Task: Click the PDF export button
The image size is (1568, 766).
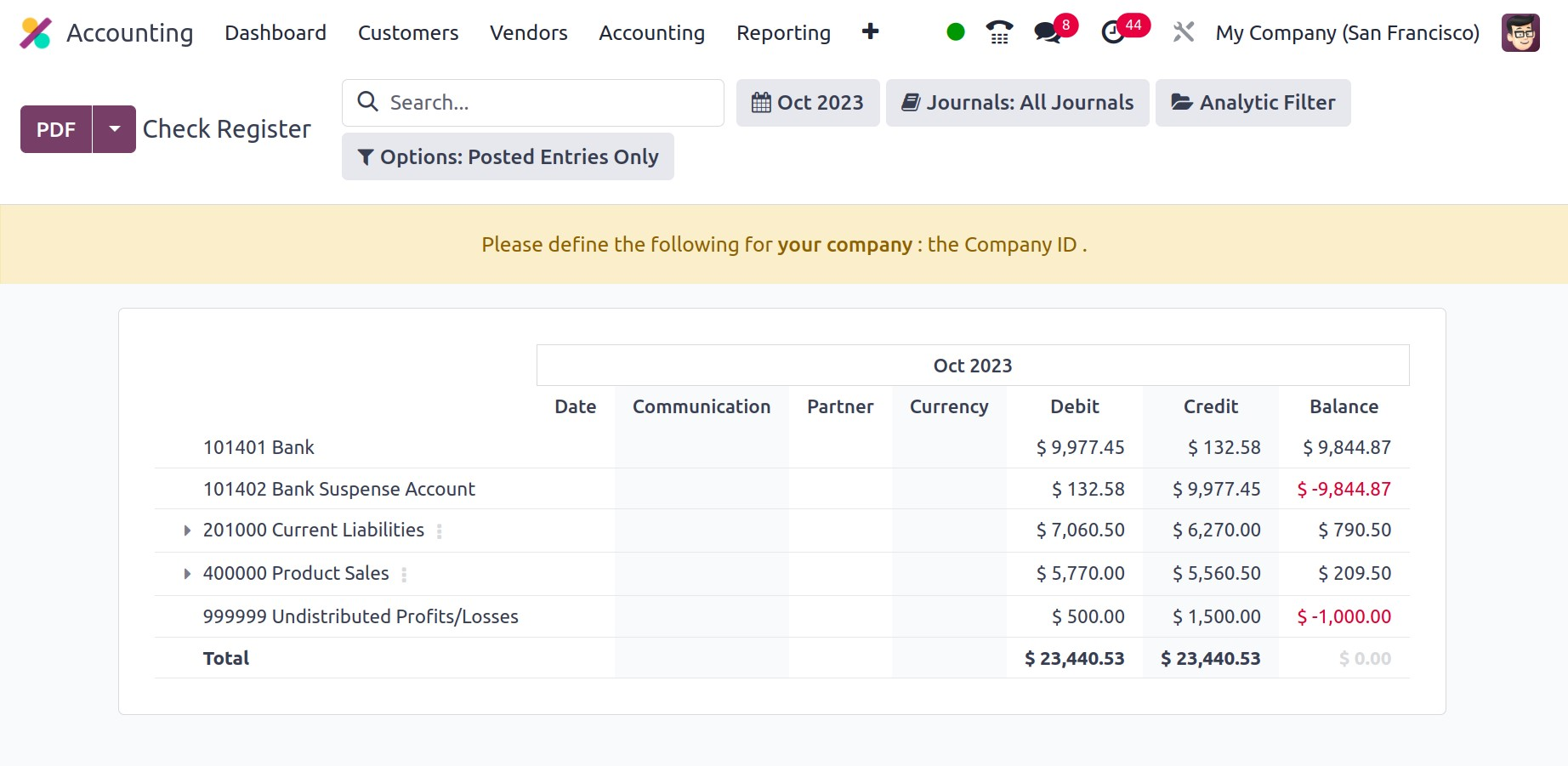Action: tap(56, 129)
